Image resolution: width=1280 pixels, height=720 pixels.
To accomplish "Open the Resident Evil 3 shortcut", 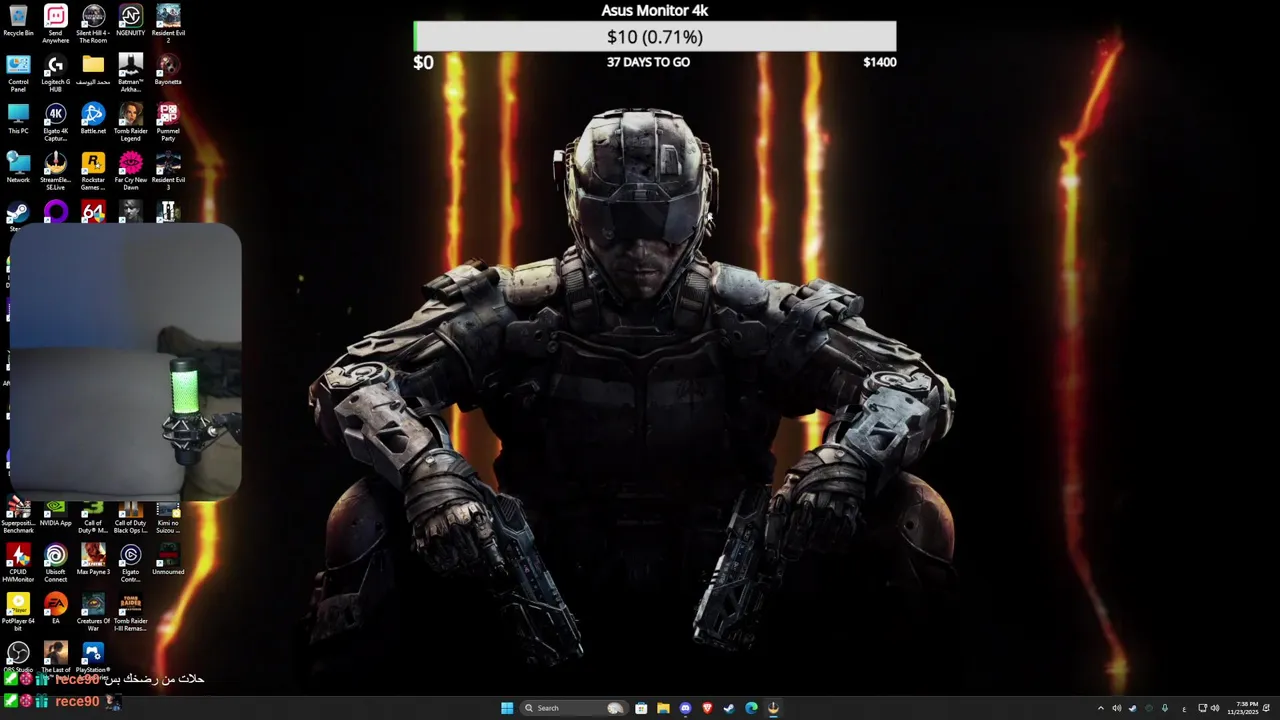I will click(168, 171).
